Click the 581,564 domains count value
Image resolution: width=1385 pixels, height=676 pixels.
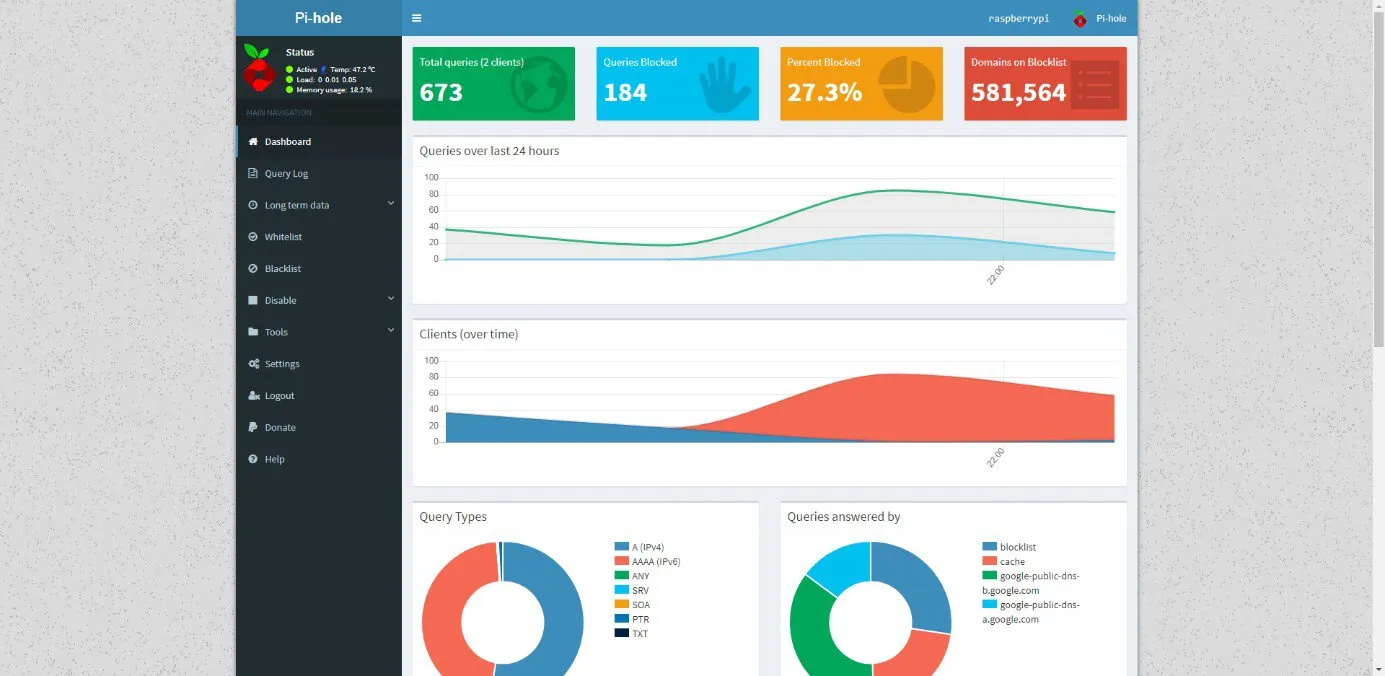[x=1019, y=93]
